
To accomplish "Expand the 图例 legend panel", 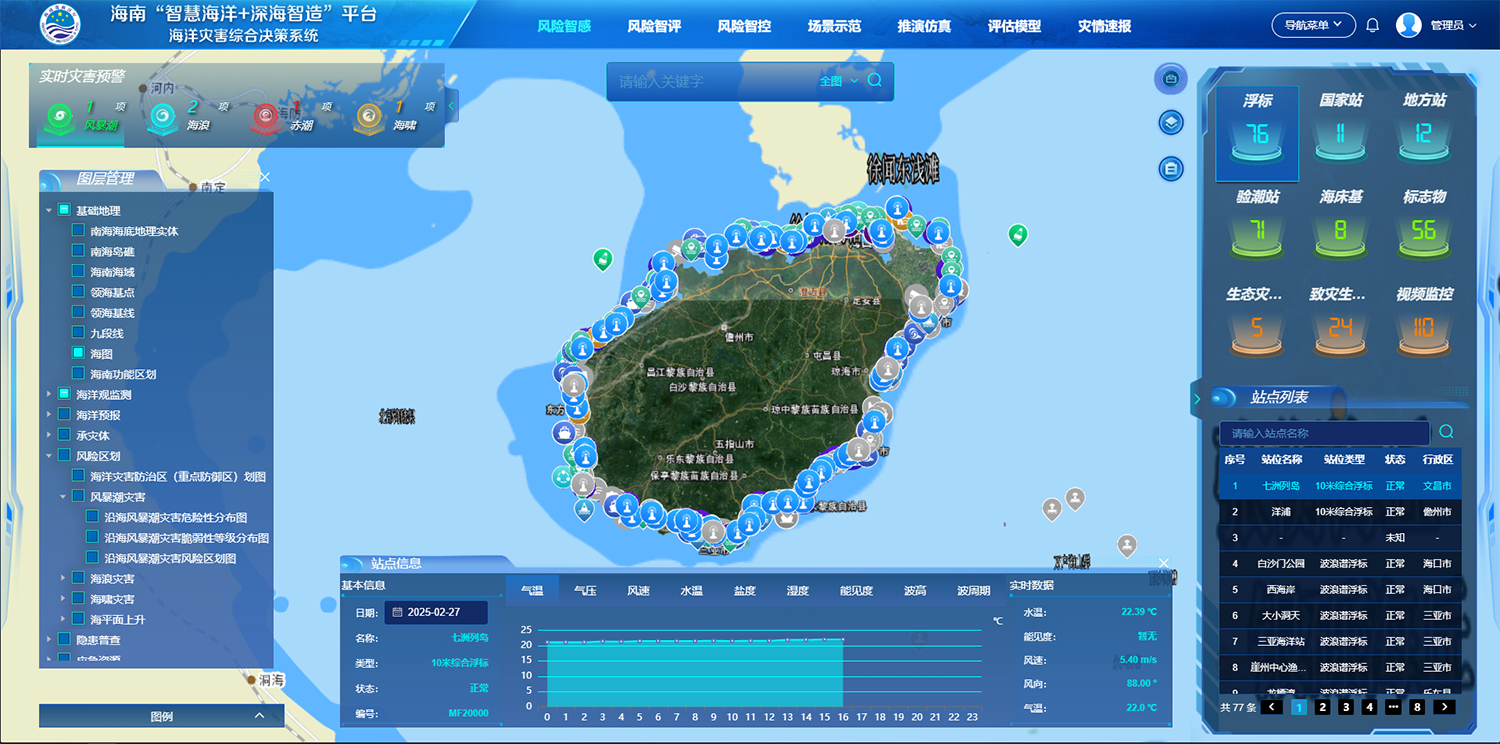I will click(x=162, y=716).
